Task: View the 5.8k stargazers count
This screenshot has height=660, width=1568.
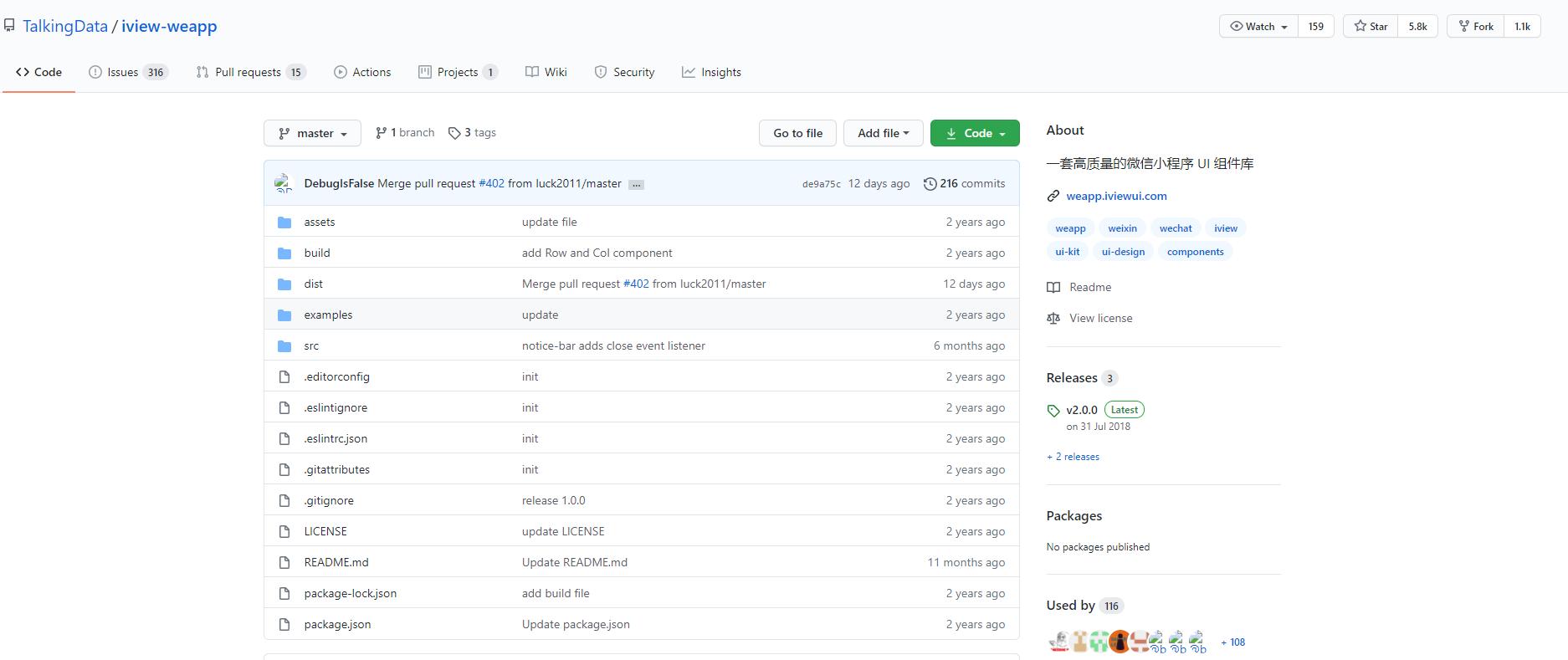Action: pos(1418,26)
